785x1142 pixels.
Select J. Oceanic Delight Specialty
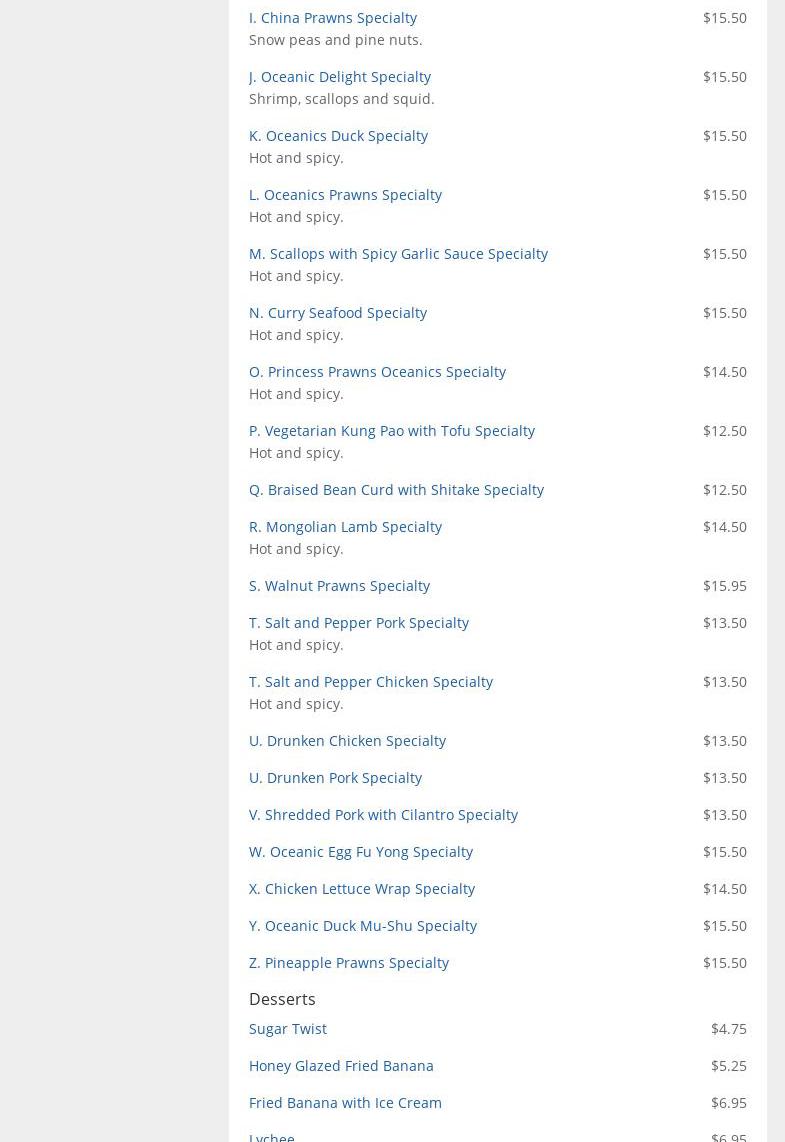tap(339, 76)
